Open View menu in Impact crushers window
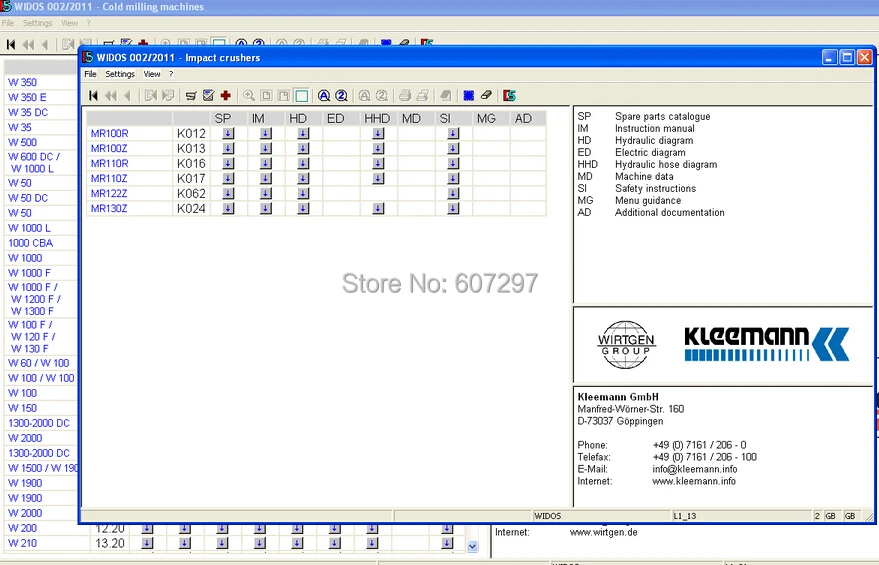Image resolution: width=879 pixels, height=565 pixels. [152, 74]
